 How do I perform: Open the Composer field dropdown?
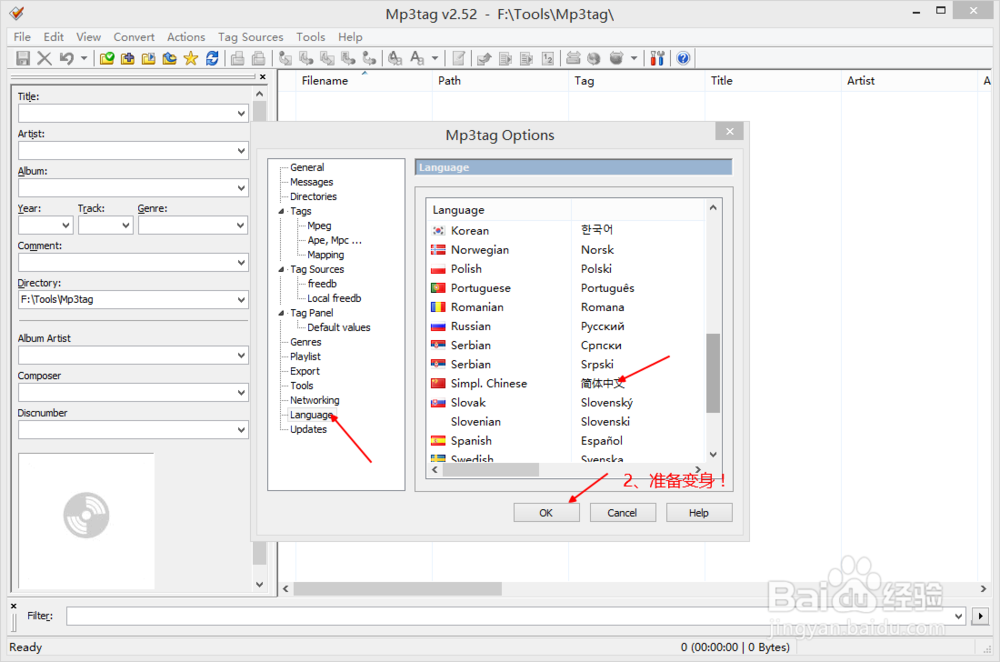(x=241, y=392)
